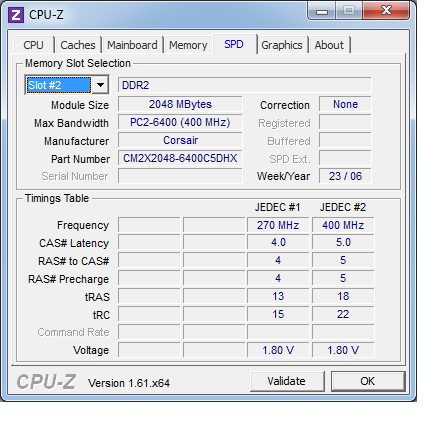Go to the Mainboard tab

[x=132, y=45]
